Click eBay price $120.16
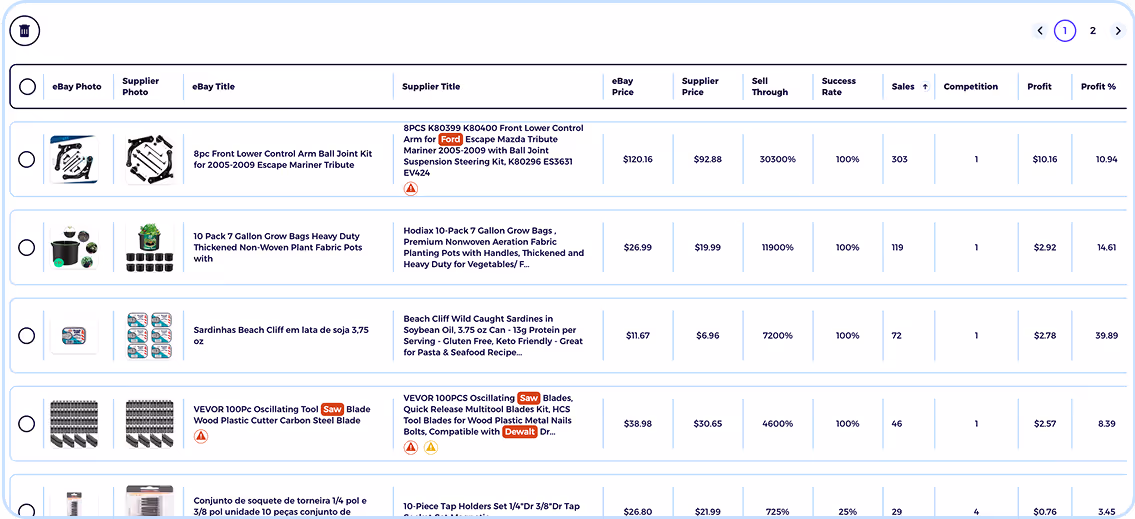Viewport: 1135px width, 519px height. point(638,159)
